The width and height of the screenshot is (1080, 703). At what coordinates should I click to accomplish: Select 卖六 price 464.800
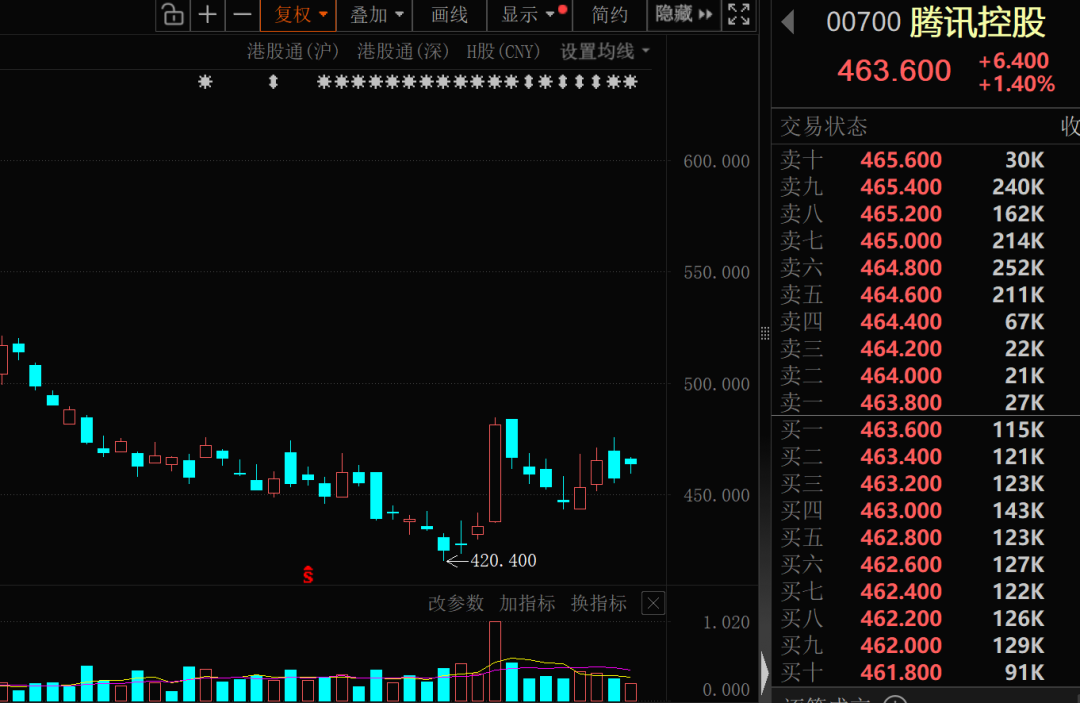pyautogui.click(x=901, y=267)
